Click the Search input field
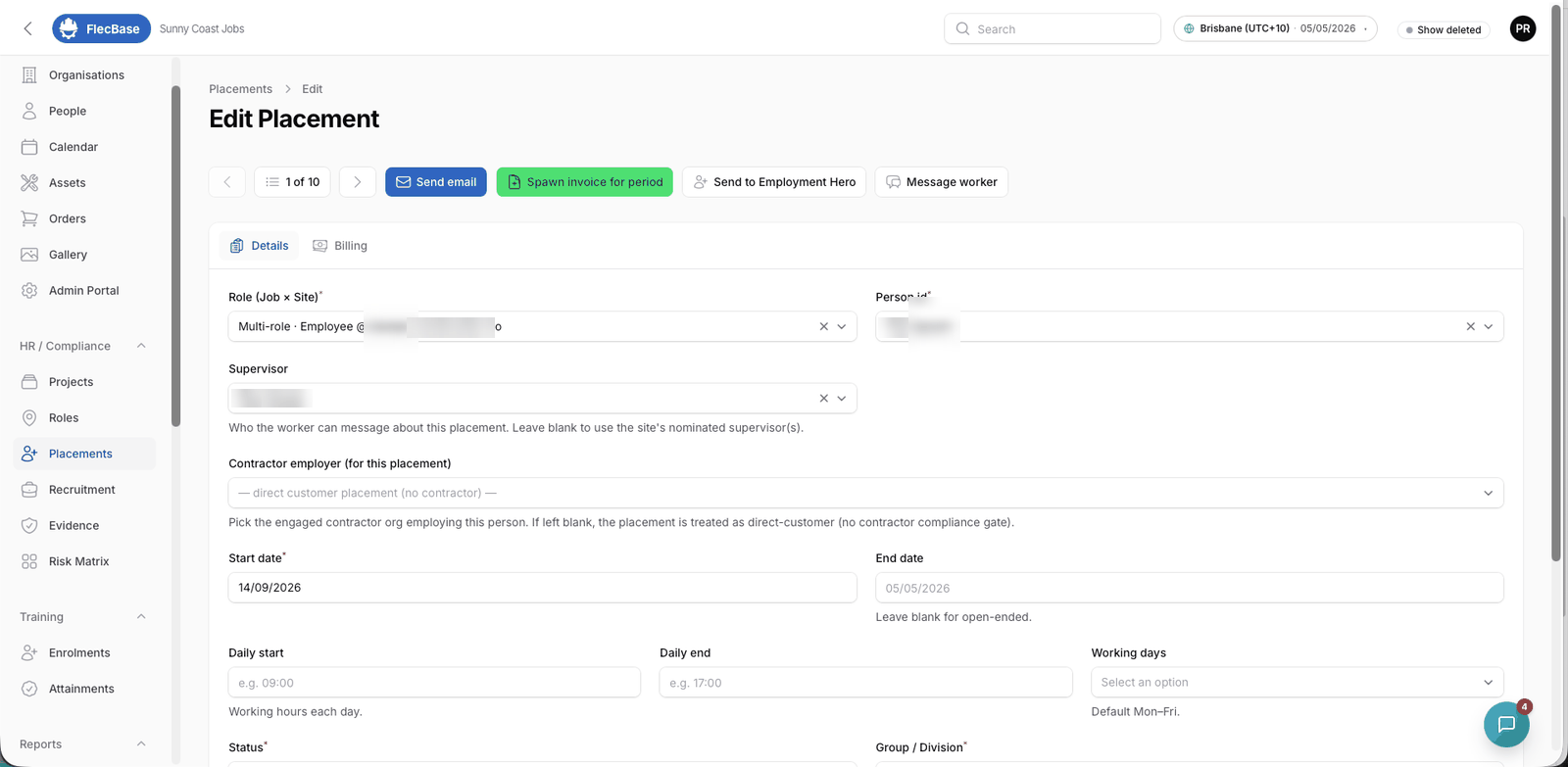The image size is (1568, 767). pyautogui.click(x=1053, y=28)
